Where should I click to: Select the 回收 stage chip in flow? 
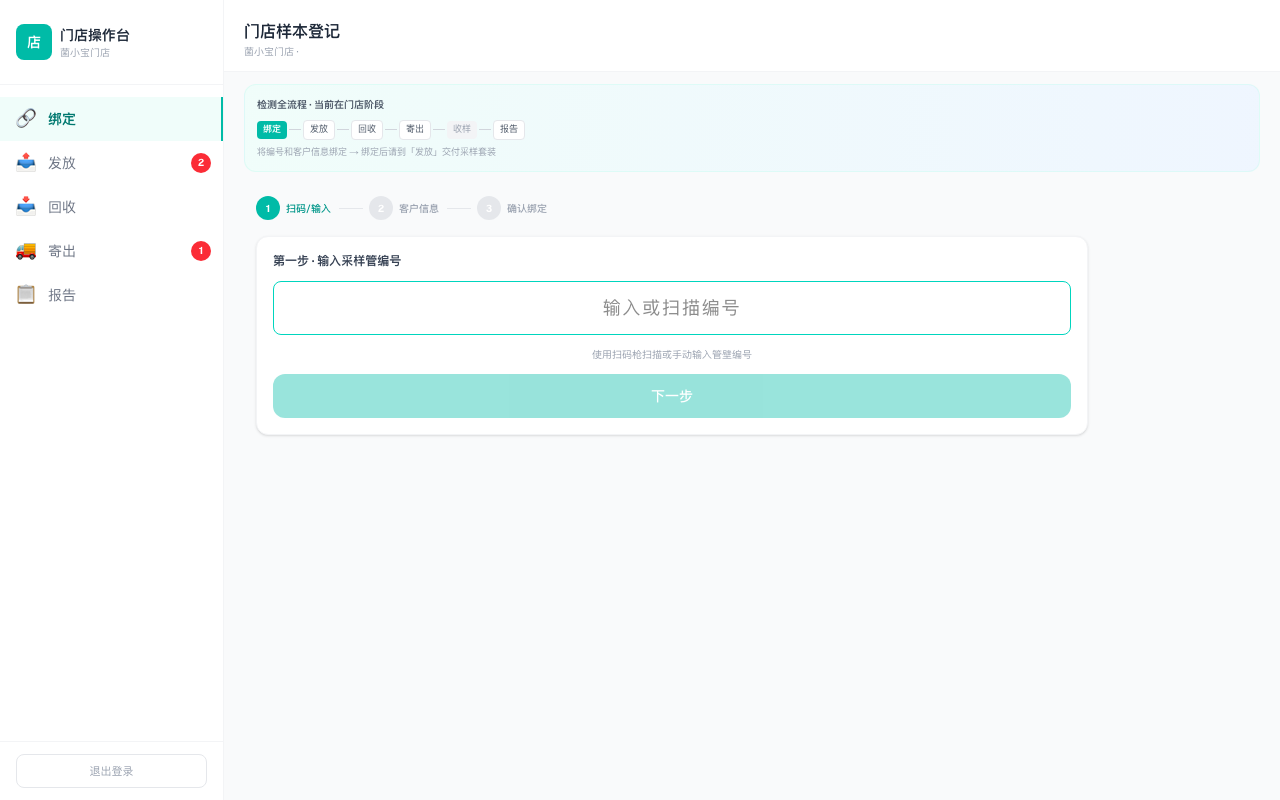(x=367, y=130)
